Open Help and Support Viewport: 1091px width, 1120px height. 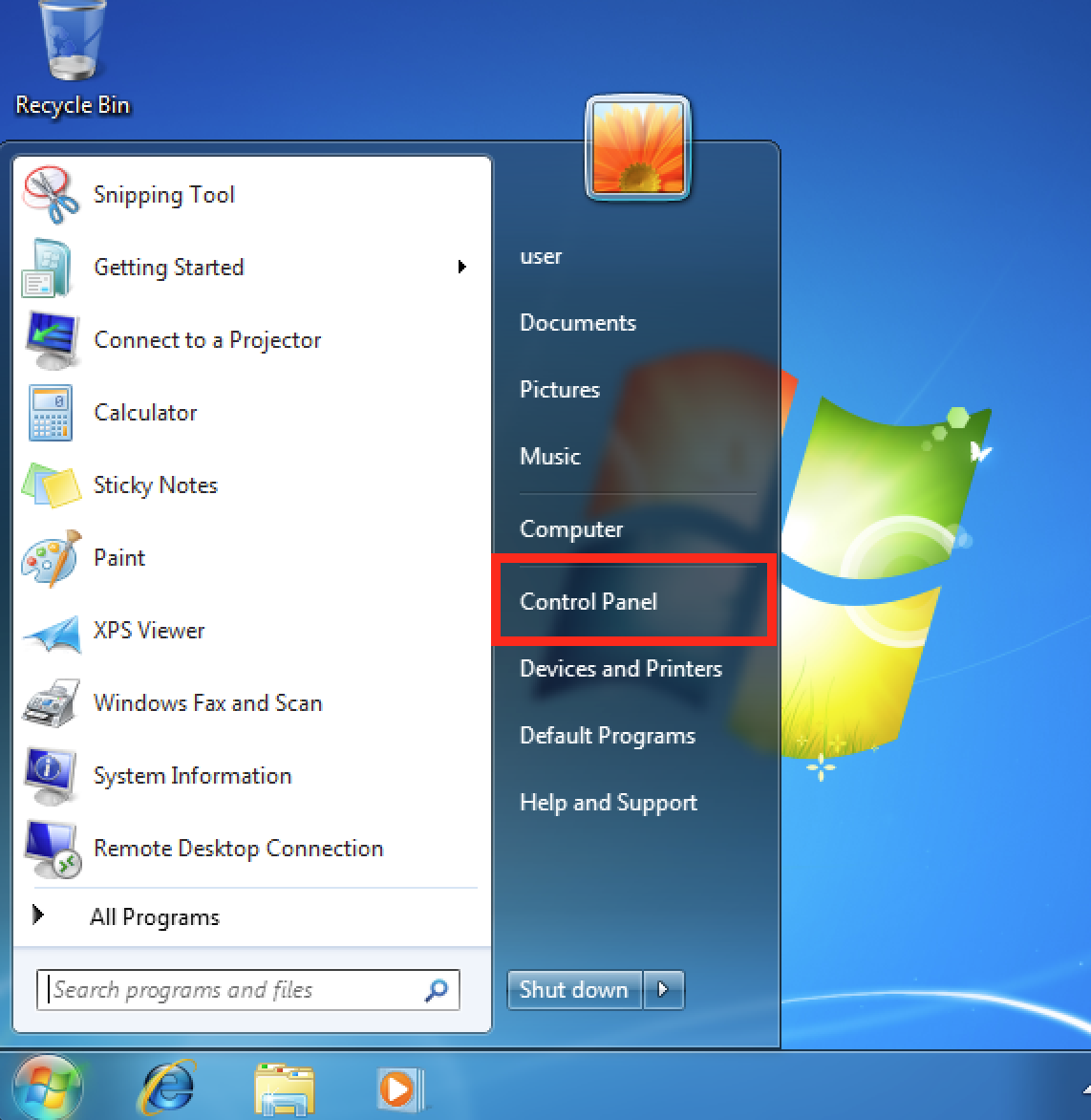coord(609,803)
